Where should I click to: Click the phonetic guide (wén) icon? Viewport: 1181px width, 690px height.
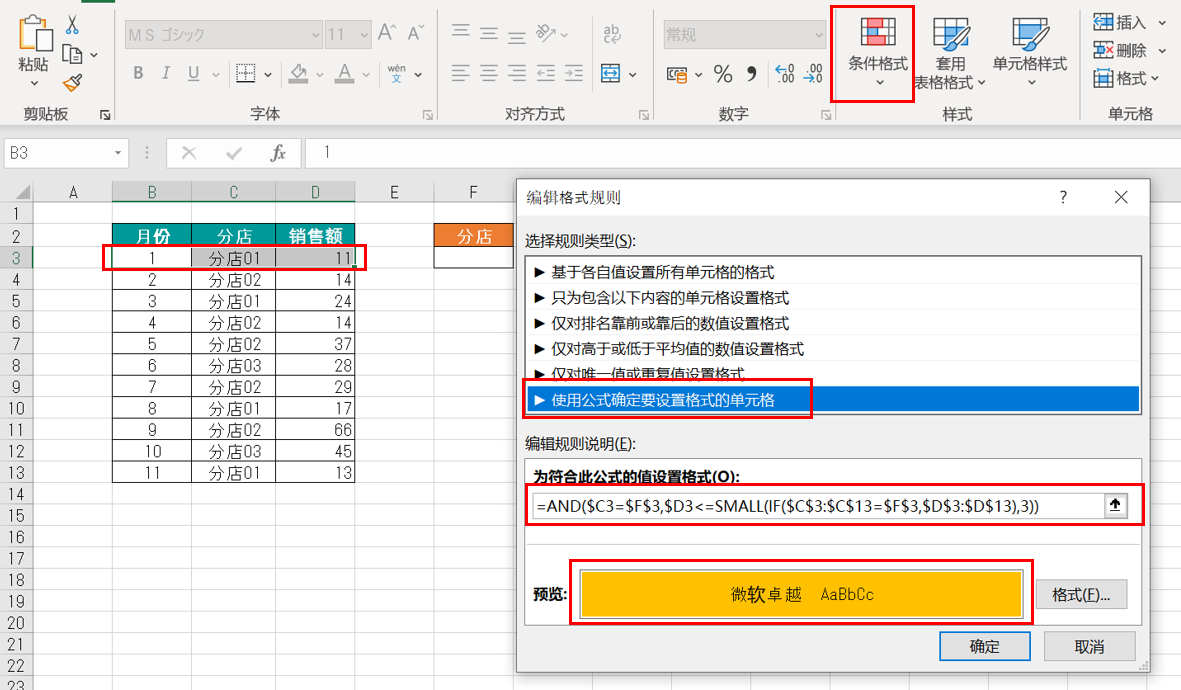tap(397, 73)
